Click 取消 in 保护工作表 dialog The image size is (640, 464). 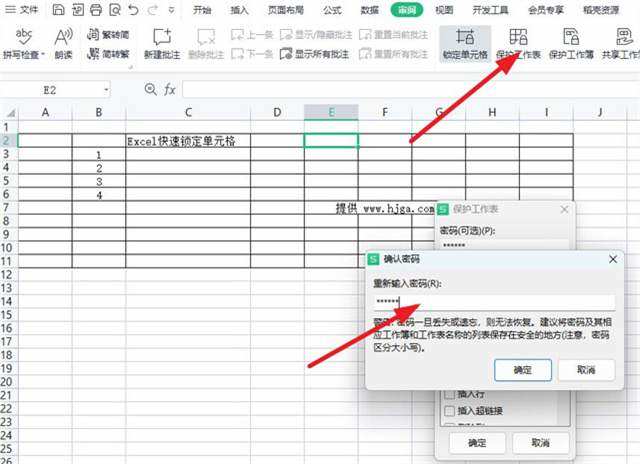click(540, 443)
